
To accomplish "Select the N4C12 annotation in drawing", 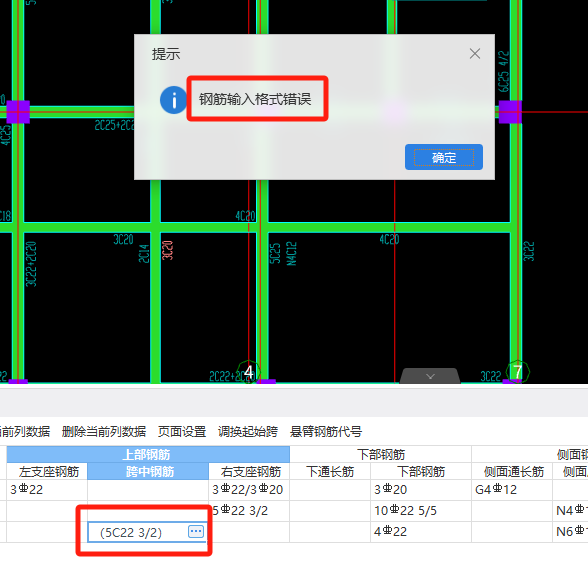I will coord(291,254).
